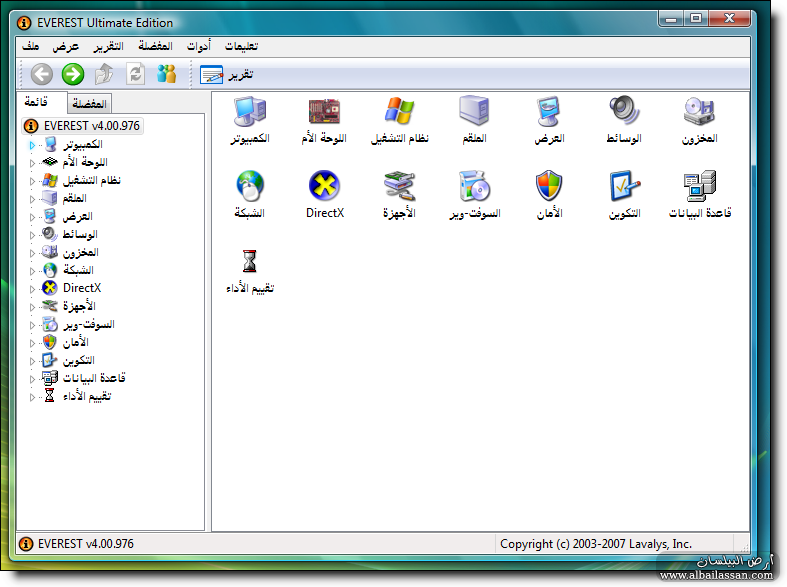The image size is (787, 587).
Task: Open the الوسائط speaker large icon
Action: (624, 120)
